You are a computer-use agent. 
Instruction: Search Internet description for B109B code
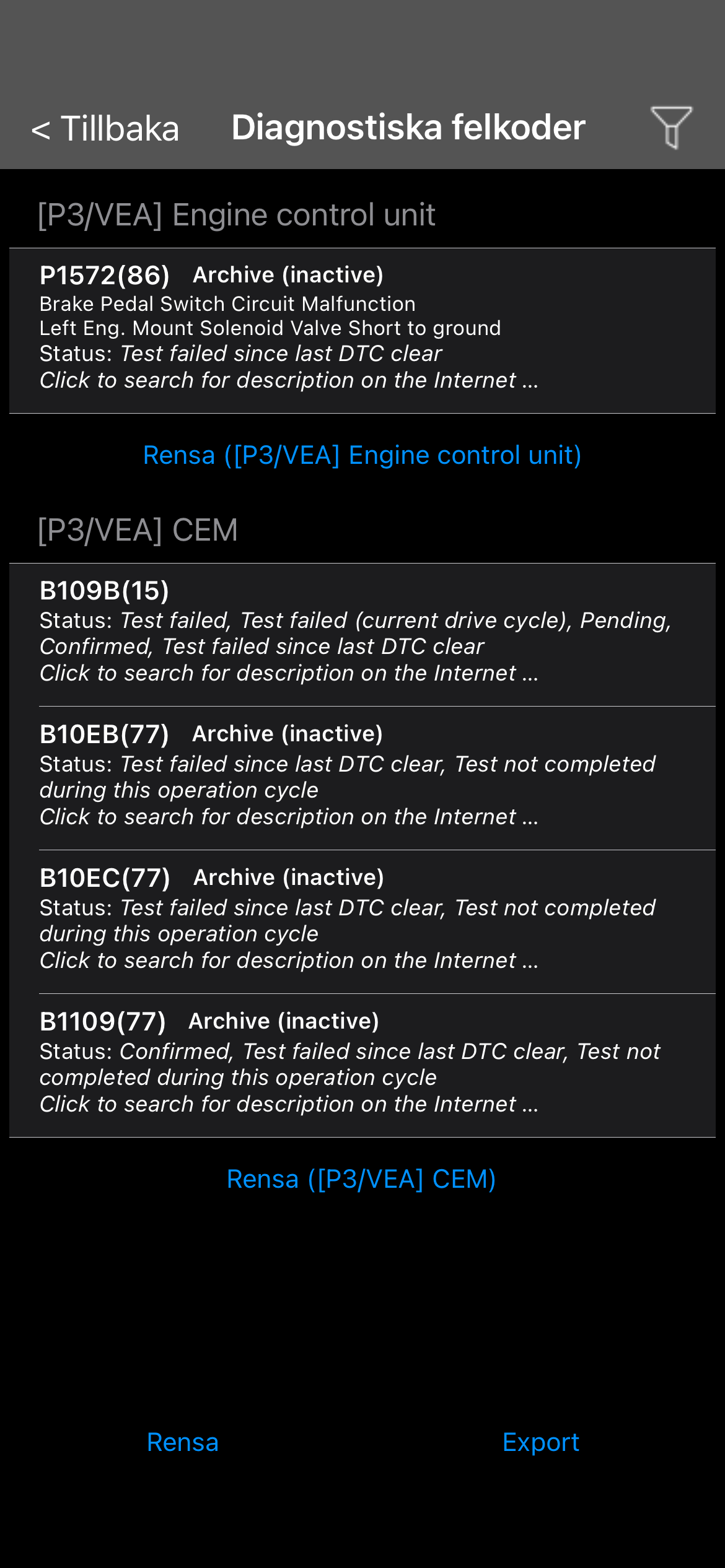point(289,673)
